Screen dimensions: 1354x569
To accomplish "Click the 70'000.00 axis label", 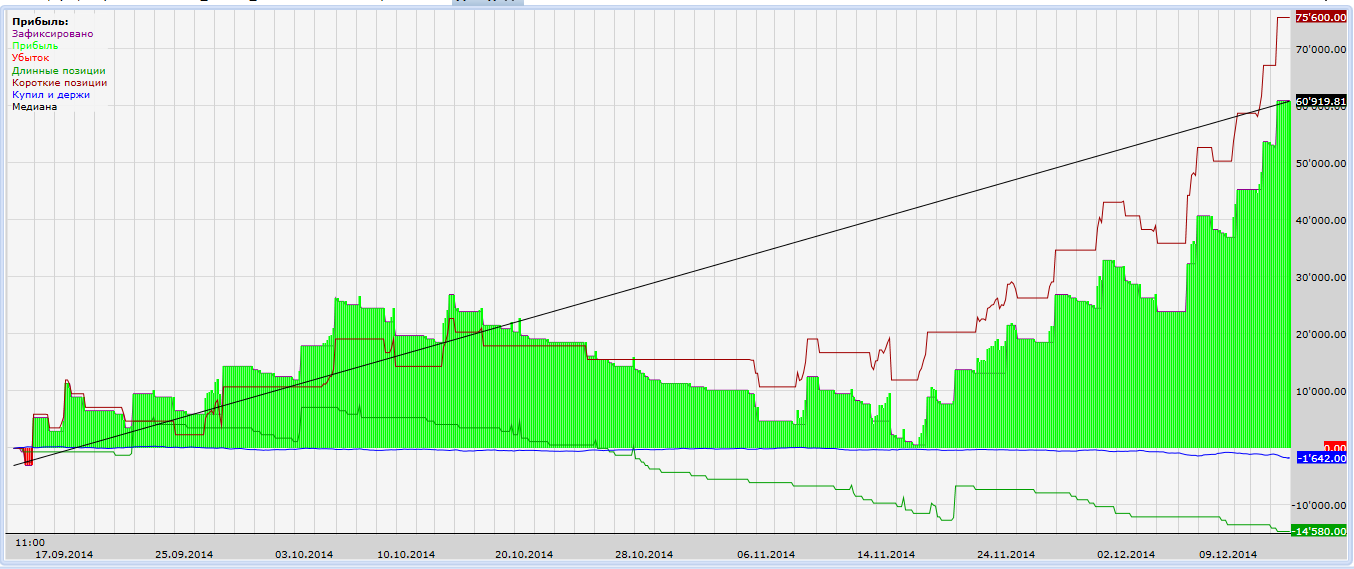I will pos(1321,49).
